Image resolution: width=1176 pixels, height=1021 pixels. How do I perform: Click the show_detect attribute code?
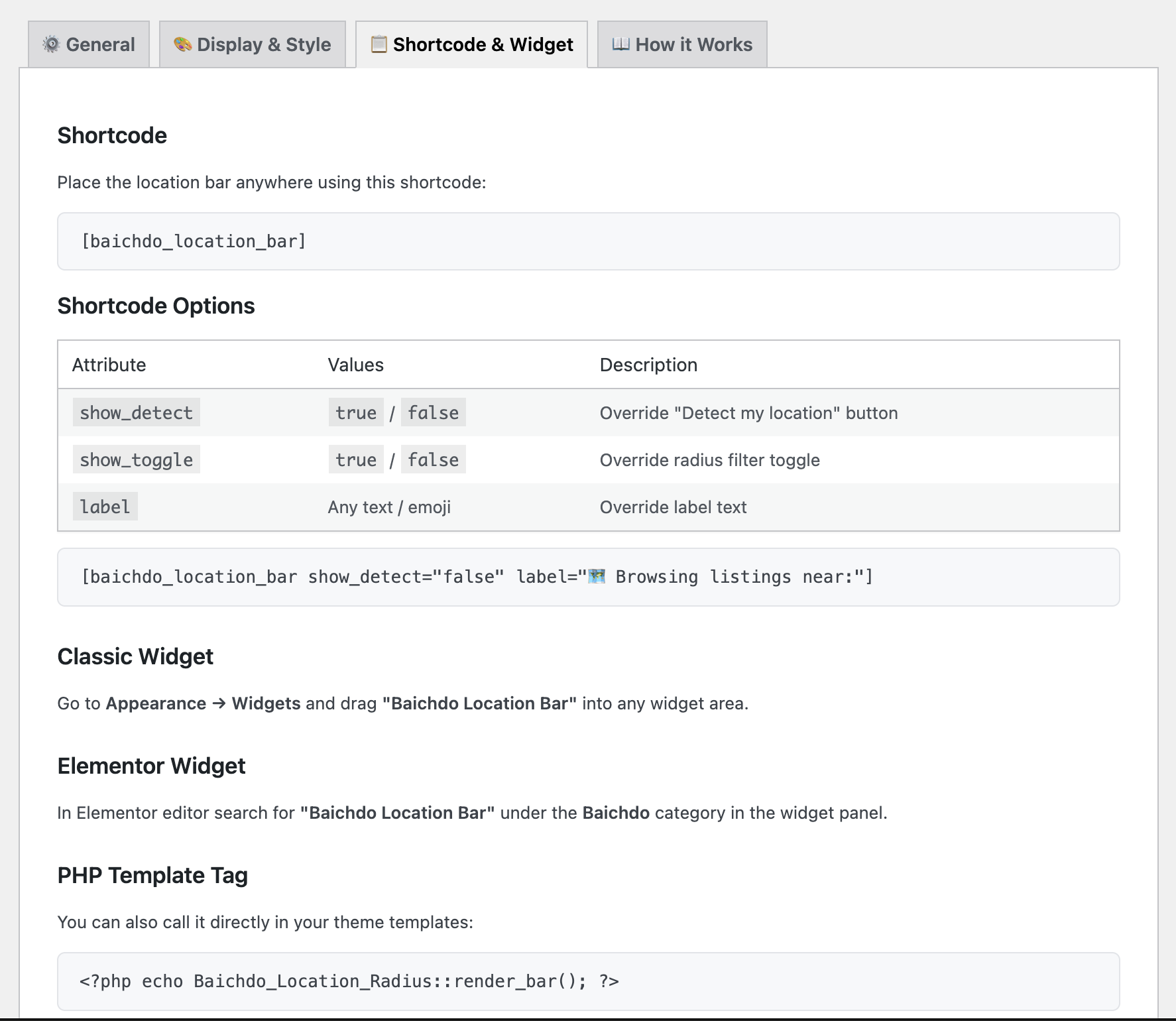pyautogui.click(x=137, y=412)
